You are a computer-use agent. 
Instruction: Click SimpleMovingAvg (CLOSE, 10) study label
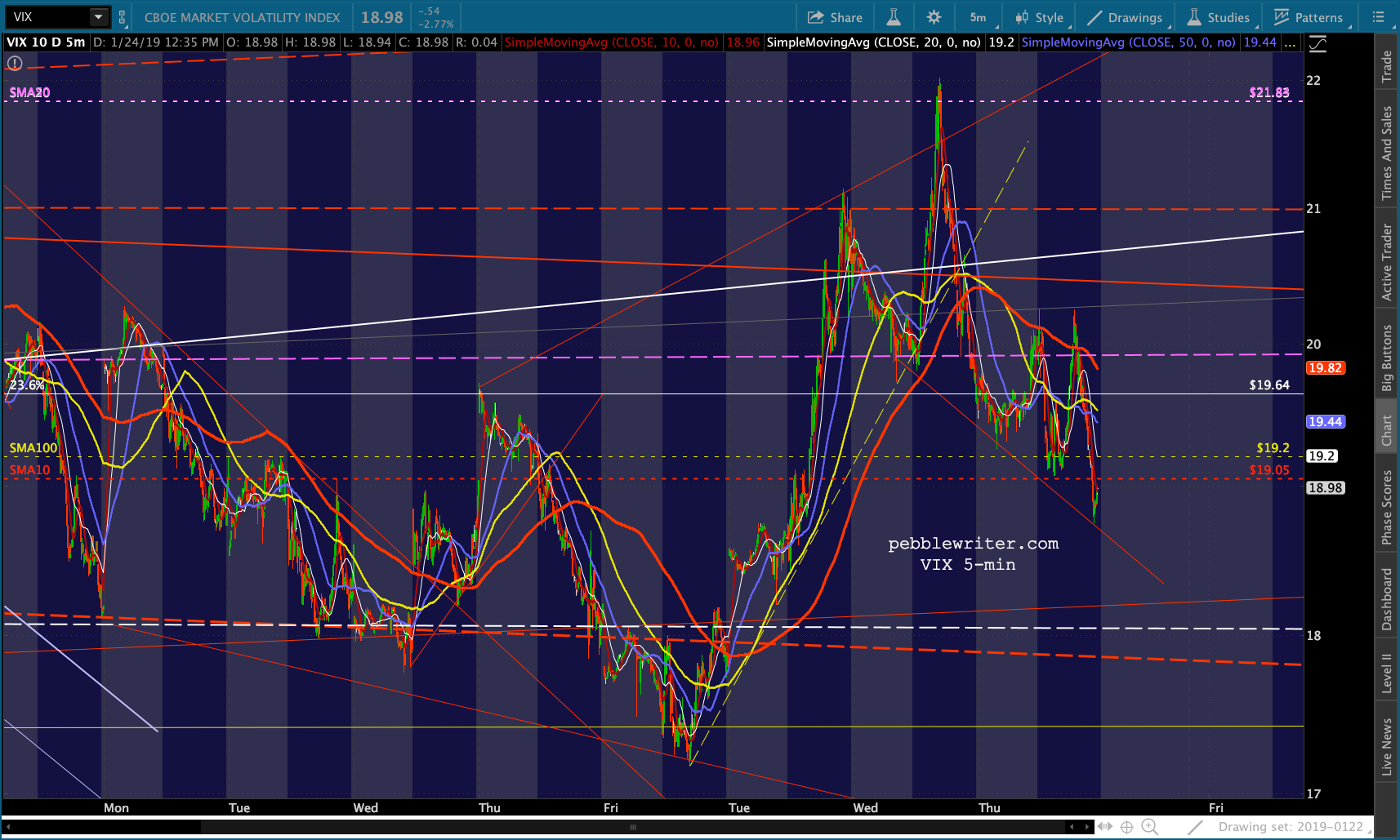pyautogui.click(x=612, y=42)
